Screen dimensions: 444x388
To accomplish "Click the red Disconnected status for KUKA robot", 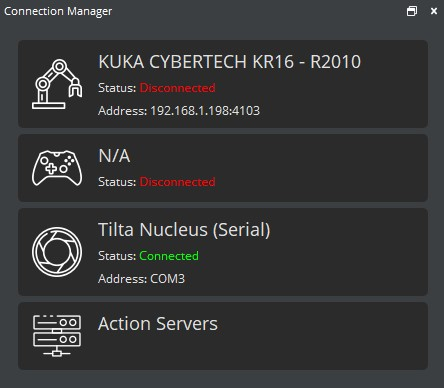I will pyautogui.click(x=177, y=88).
